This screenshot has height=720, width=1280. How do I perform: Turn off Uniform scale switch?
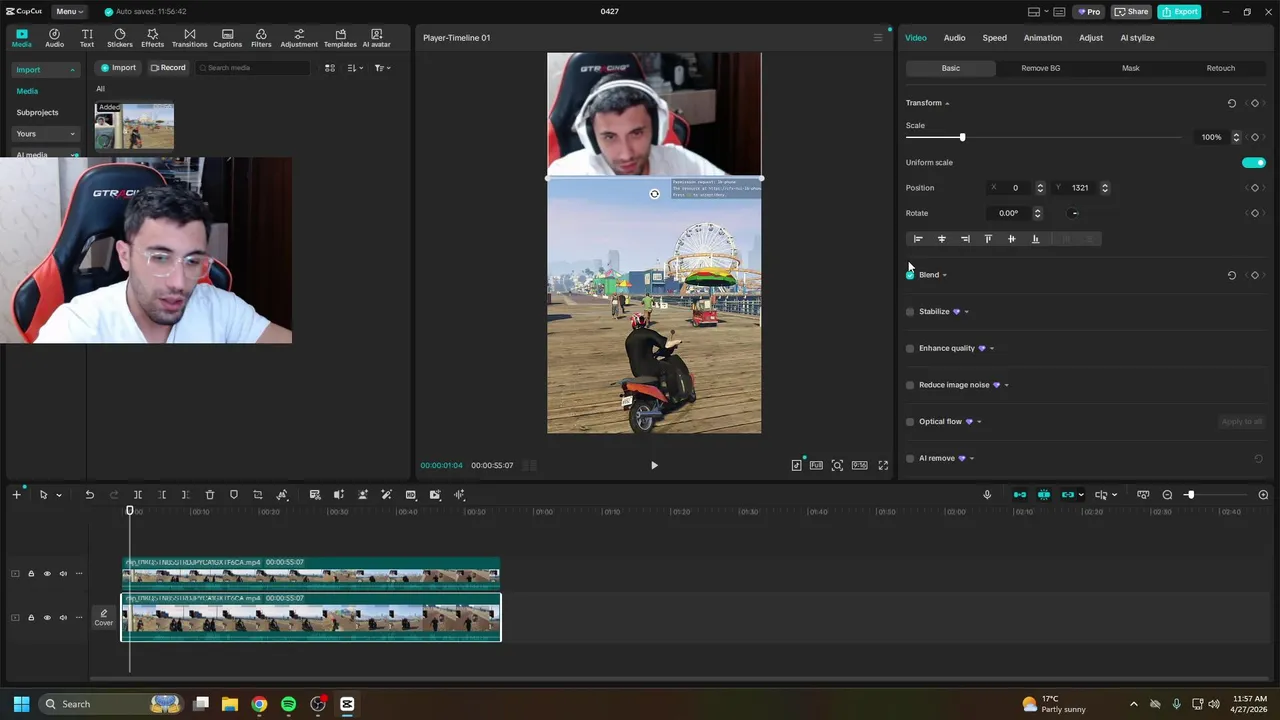[1253, 163]
